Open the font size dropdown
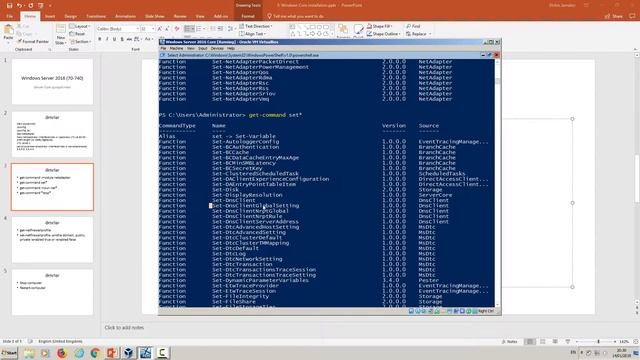Screen dimensions: 640x360 point(147,29)
